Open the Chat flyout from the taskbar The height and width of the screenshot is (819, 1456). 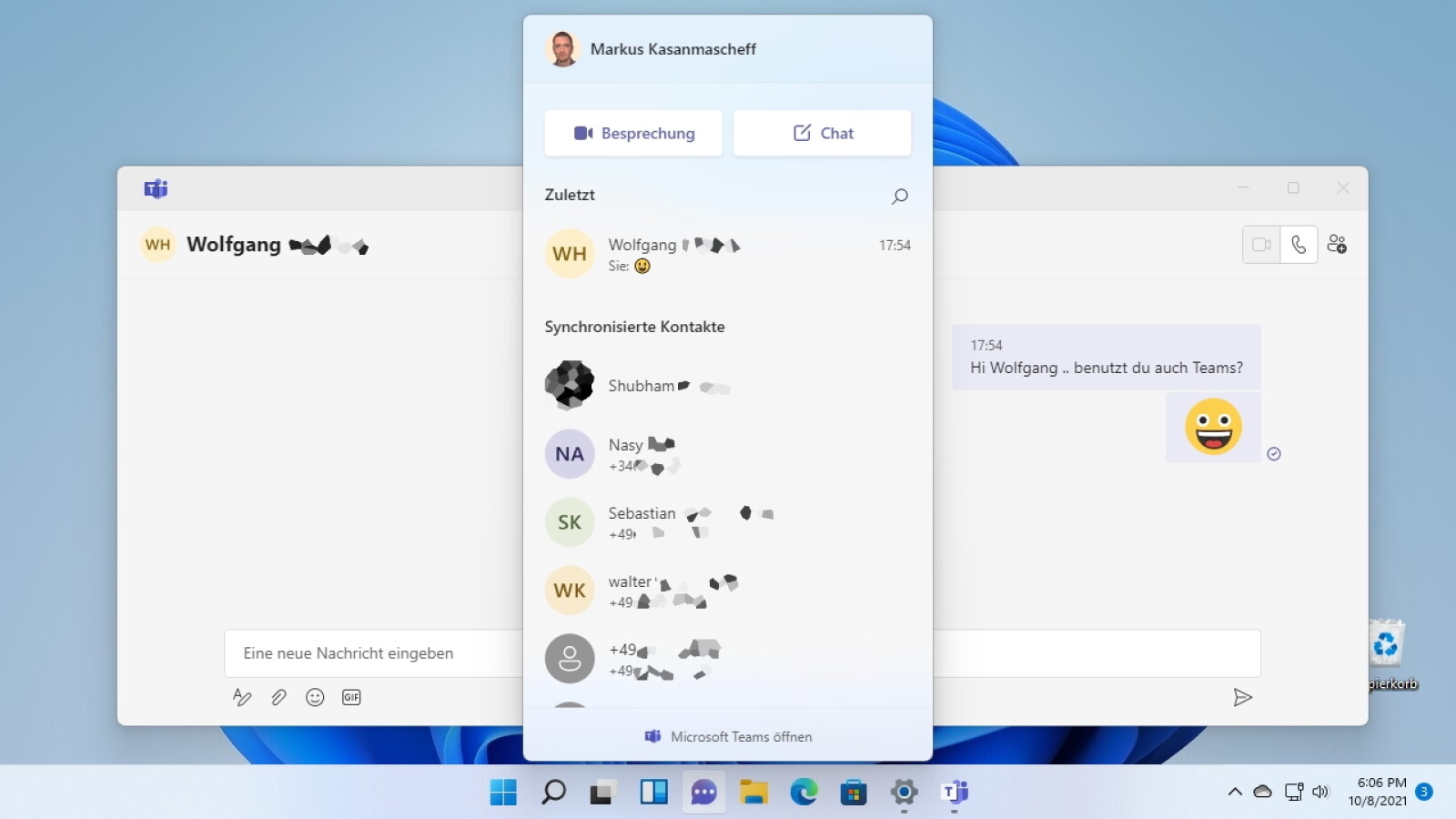(x=703, y=792)
